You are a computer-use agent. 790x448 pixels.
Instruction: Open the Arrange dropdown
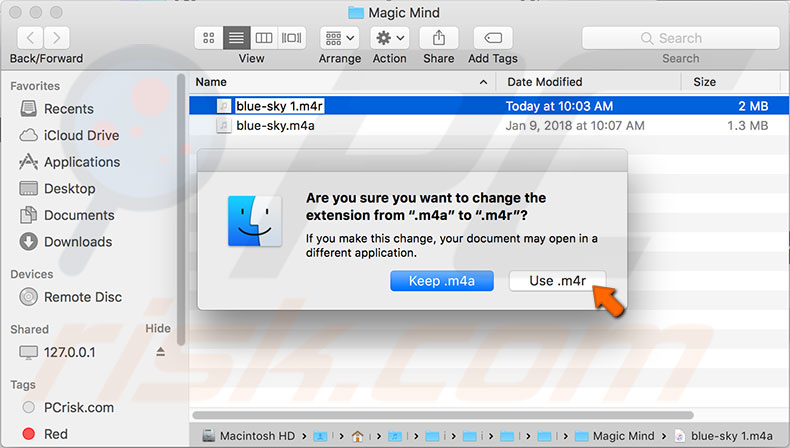[x=339, y=38]
